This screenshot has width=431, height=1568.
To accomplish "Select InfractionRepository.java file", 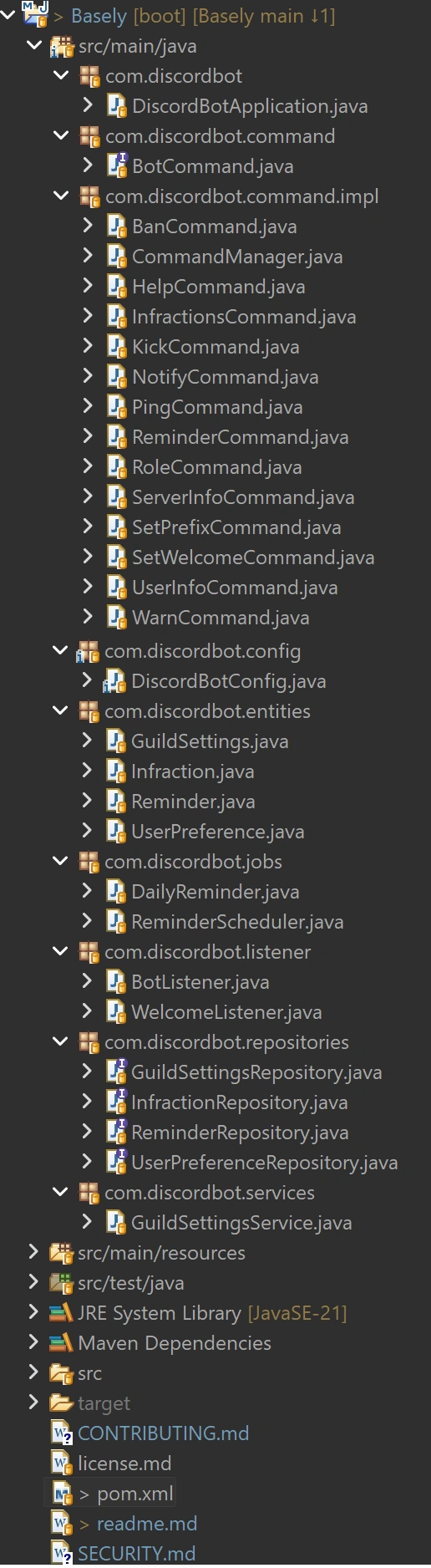I will pos(240,1102).
